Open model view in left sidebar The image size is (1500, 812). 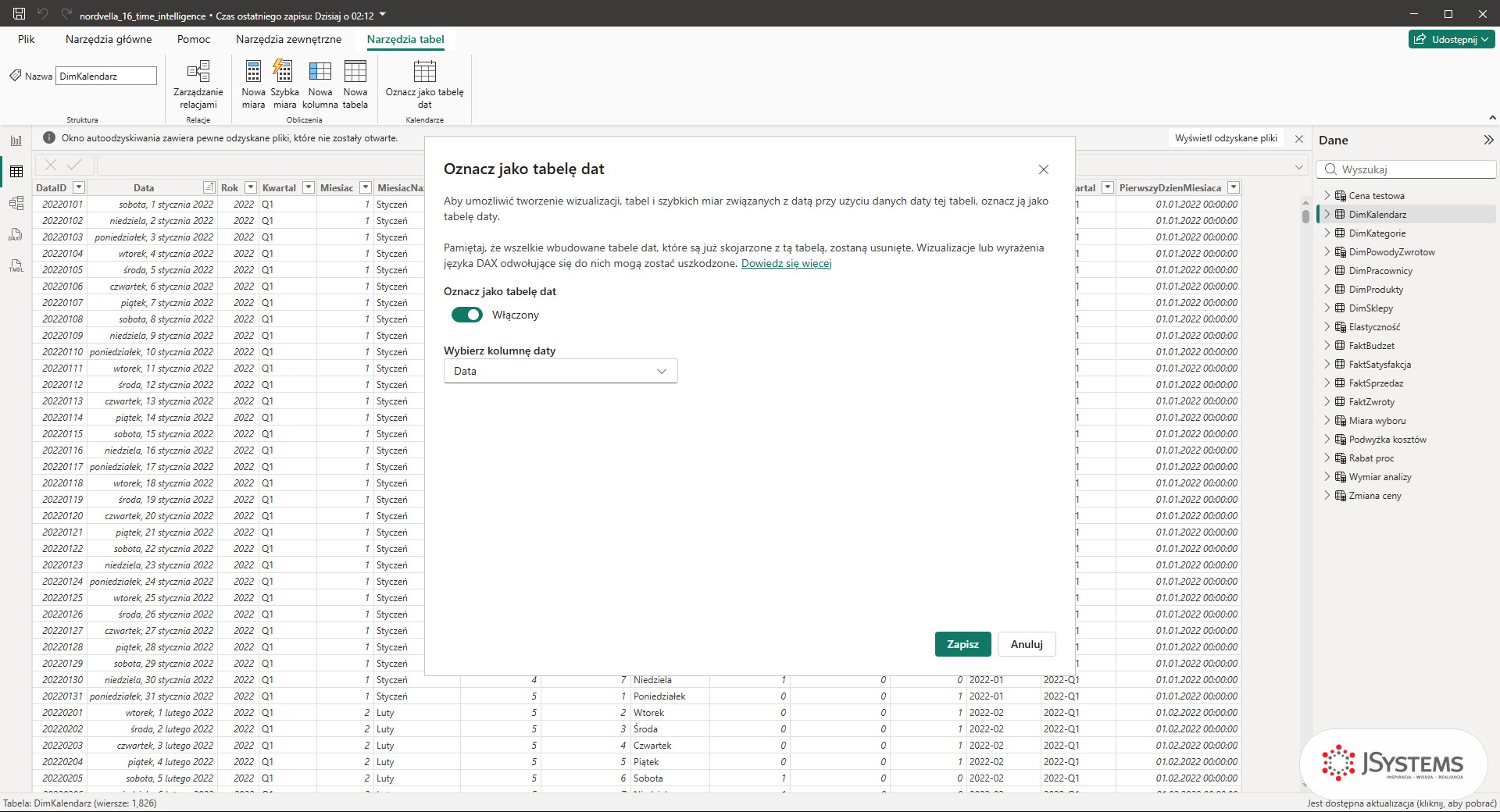16,203
